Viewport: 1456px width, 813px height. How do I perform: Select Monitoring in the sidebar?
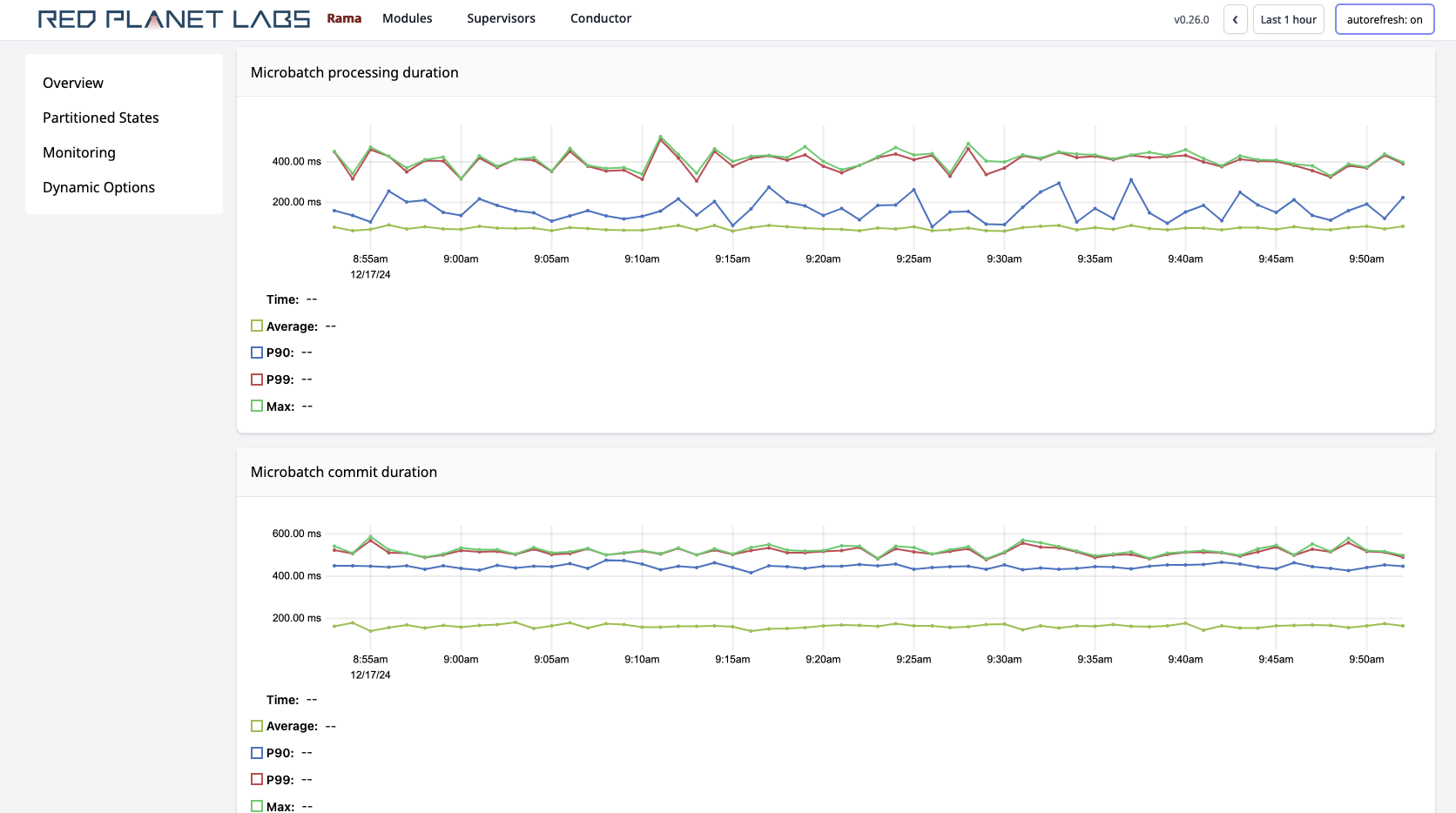tap(79, 152)
